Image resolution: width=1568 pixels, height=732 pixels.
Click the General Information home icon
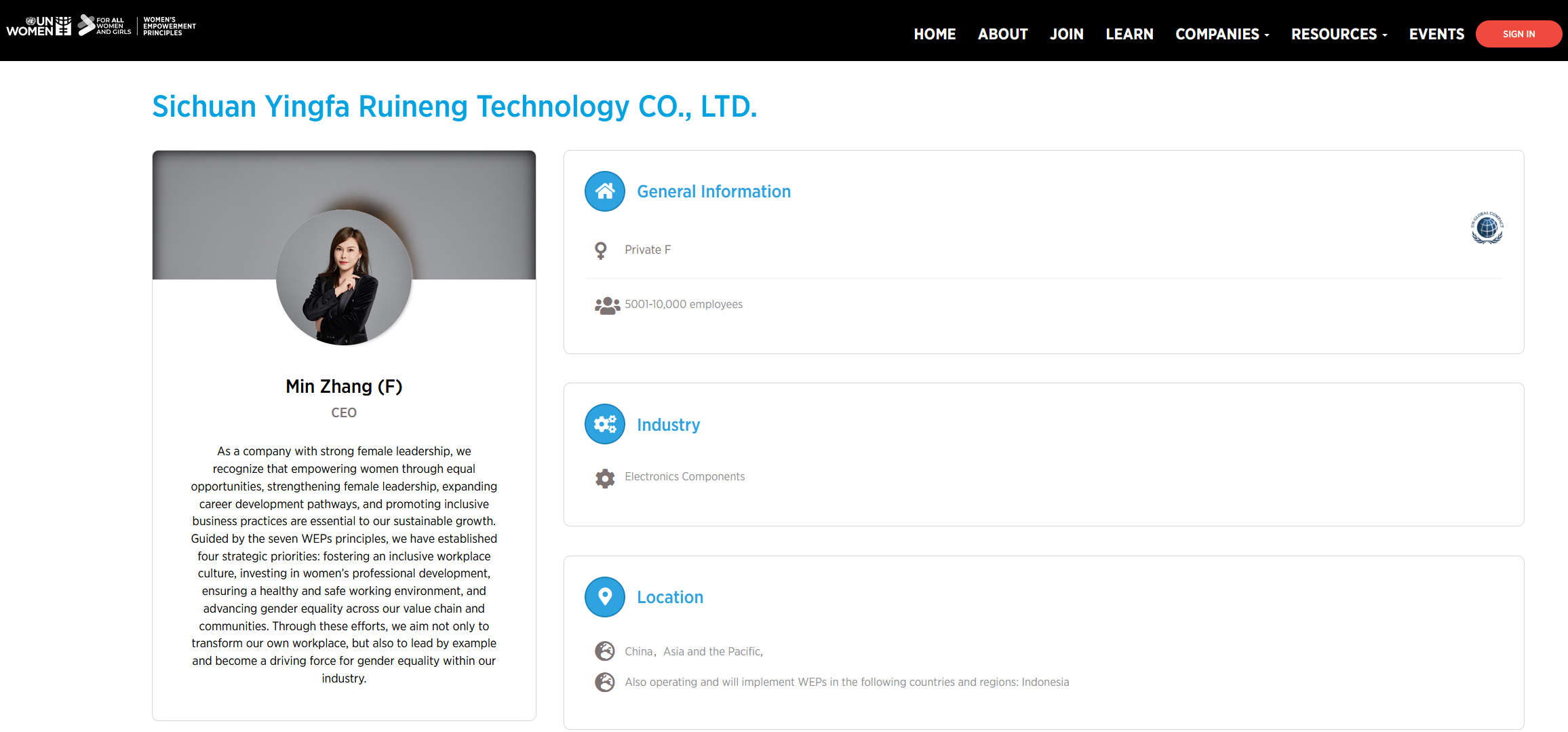click(x=604, y=191)
